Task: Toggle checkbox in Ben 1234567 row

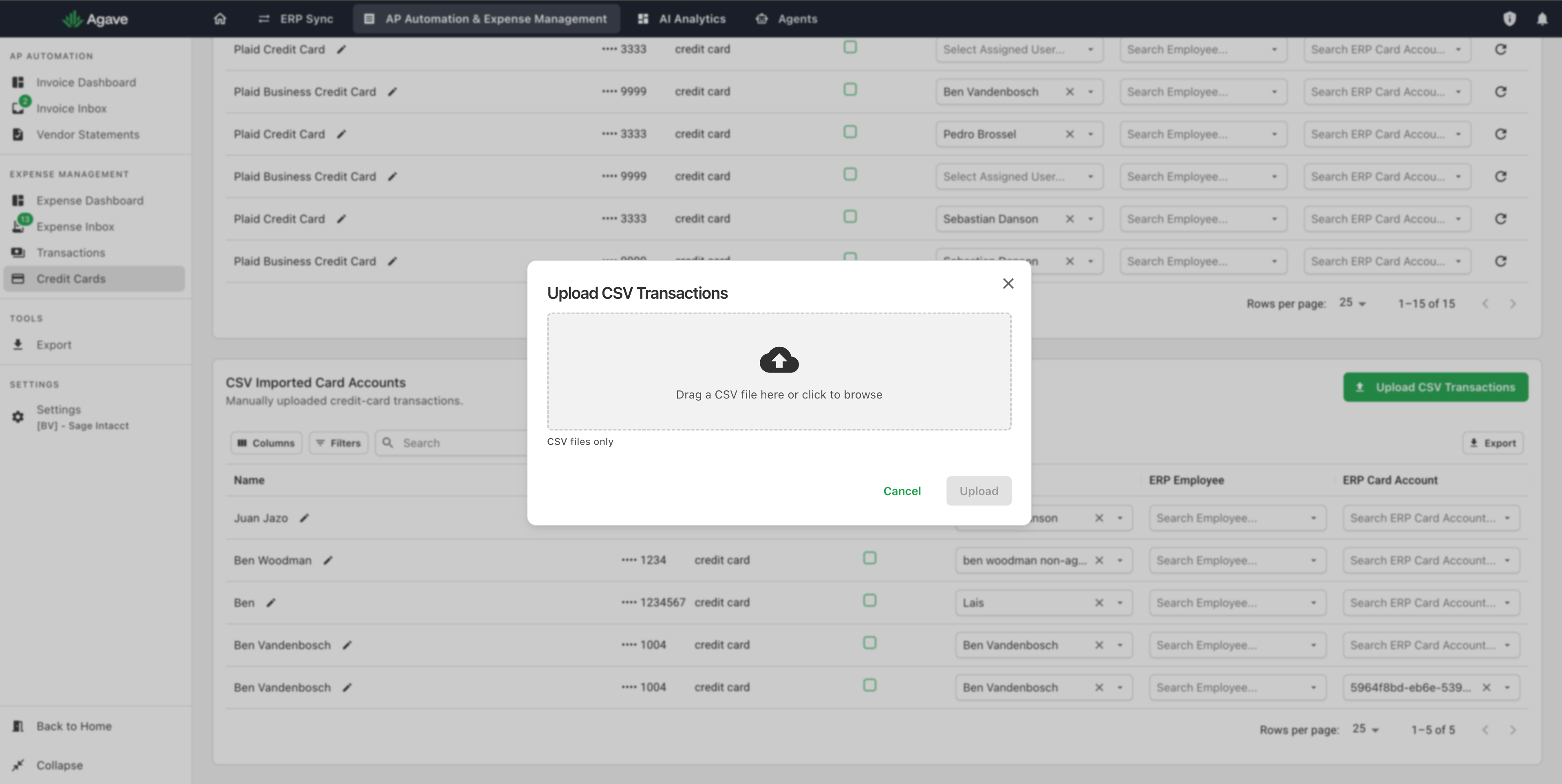Action: (869, 600)
